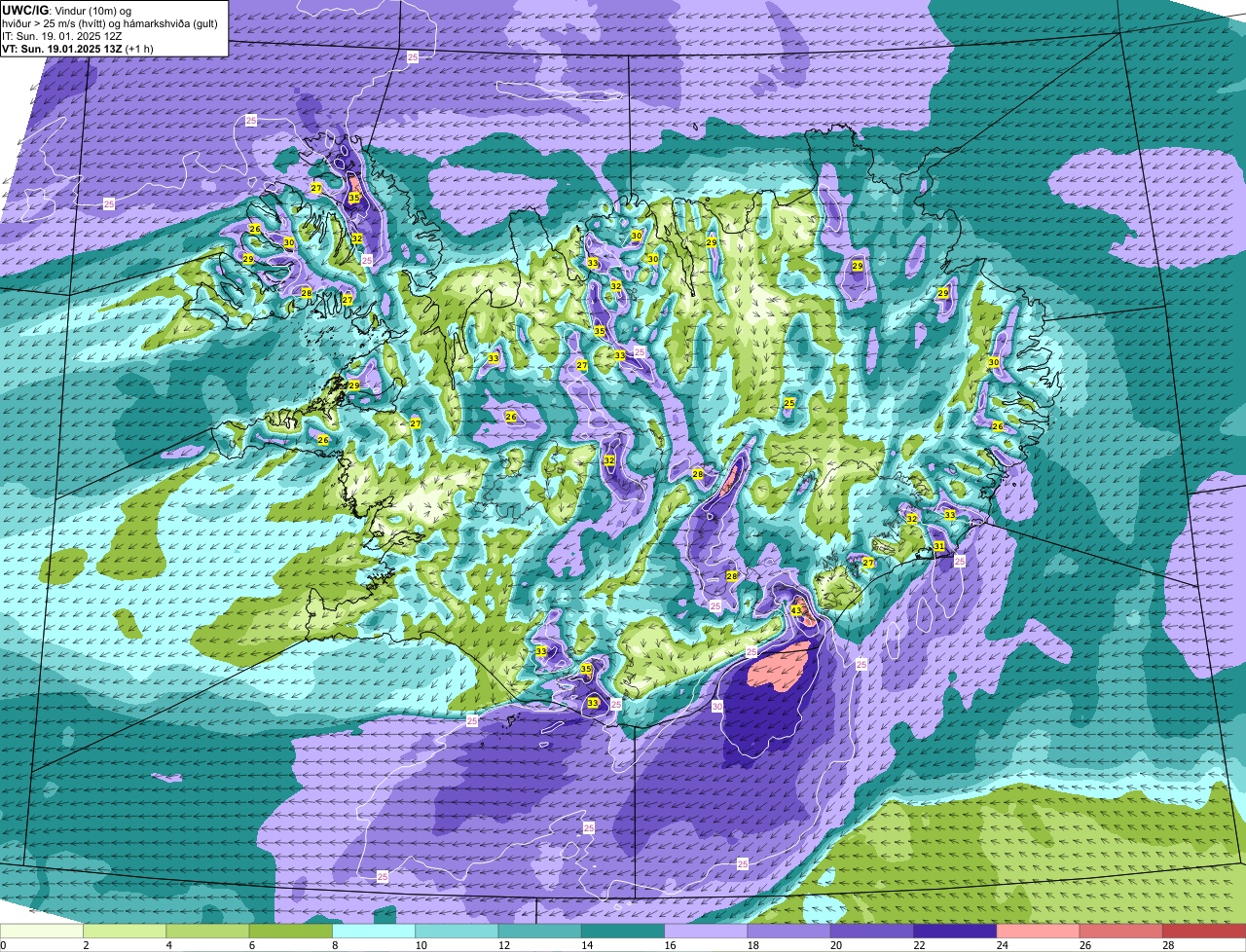This screenshot has height=952, width=1246.
Task: Click the legend scale value "2"
Action: pos(86,945)
